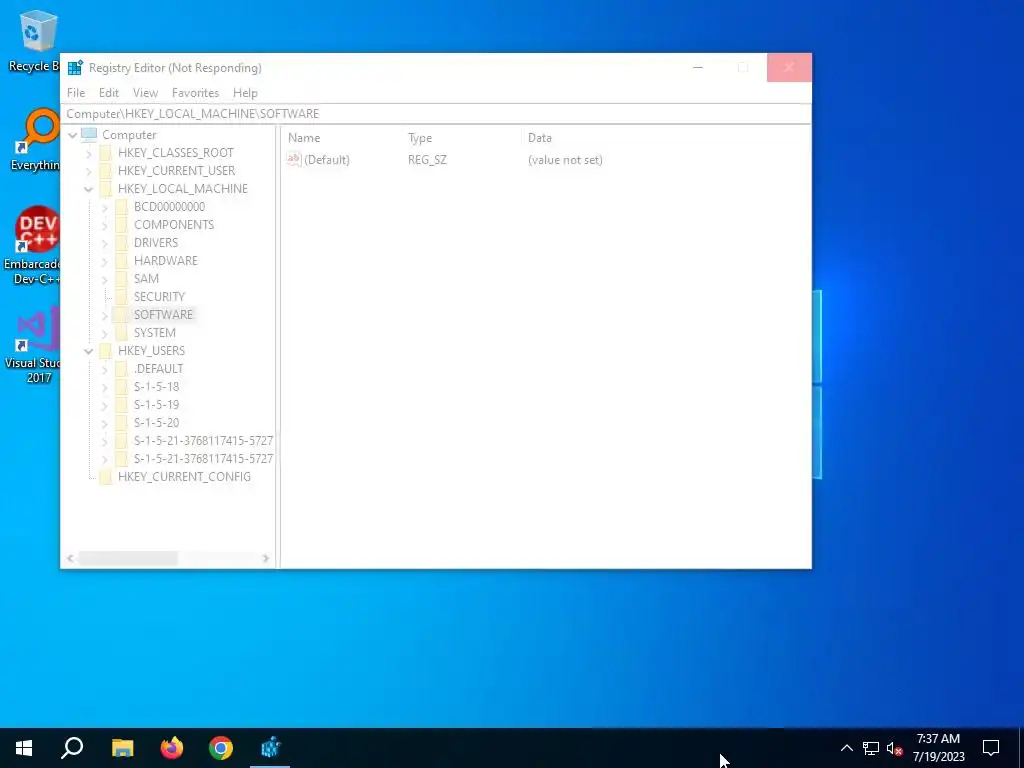The width and height of the screenshot is (1024, 768).
Task: Click the registry address bar path
Action: coord(436,114)
